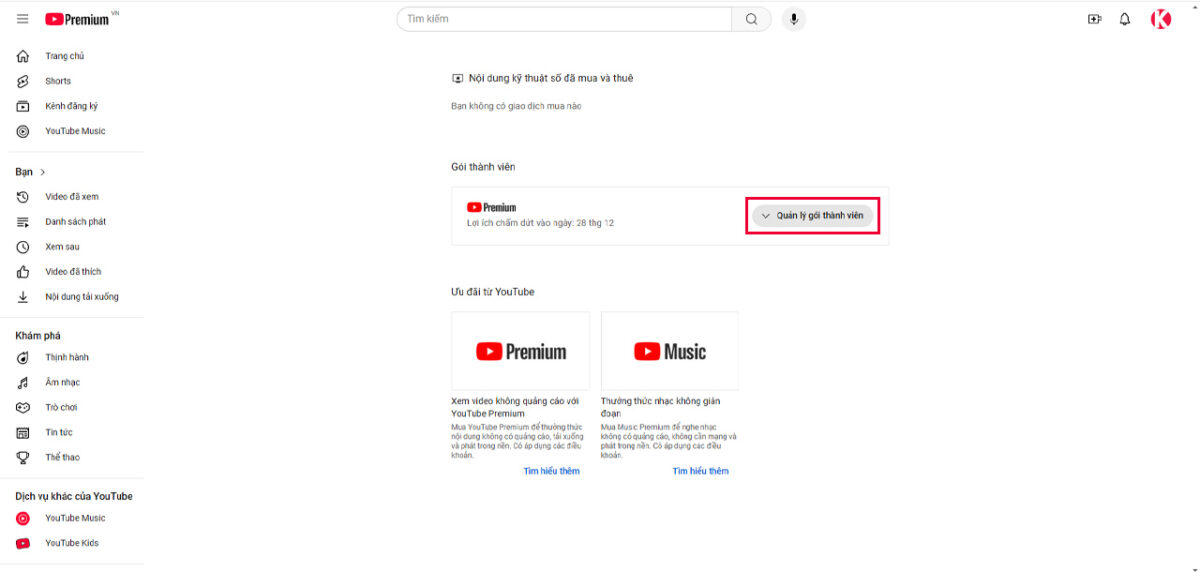Click Âm nhạc text in Khám phá
Screen dimensions: 1200x572
62,383
